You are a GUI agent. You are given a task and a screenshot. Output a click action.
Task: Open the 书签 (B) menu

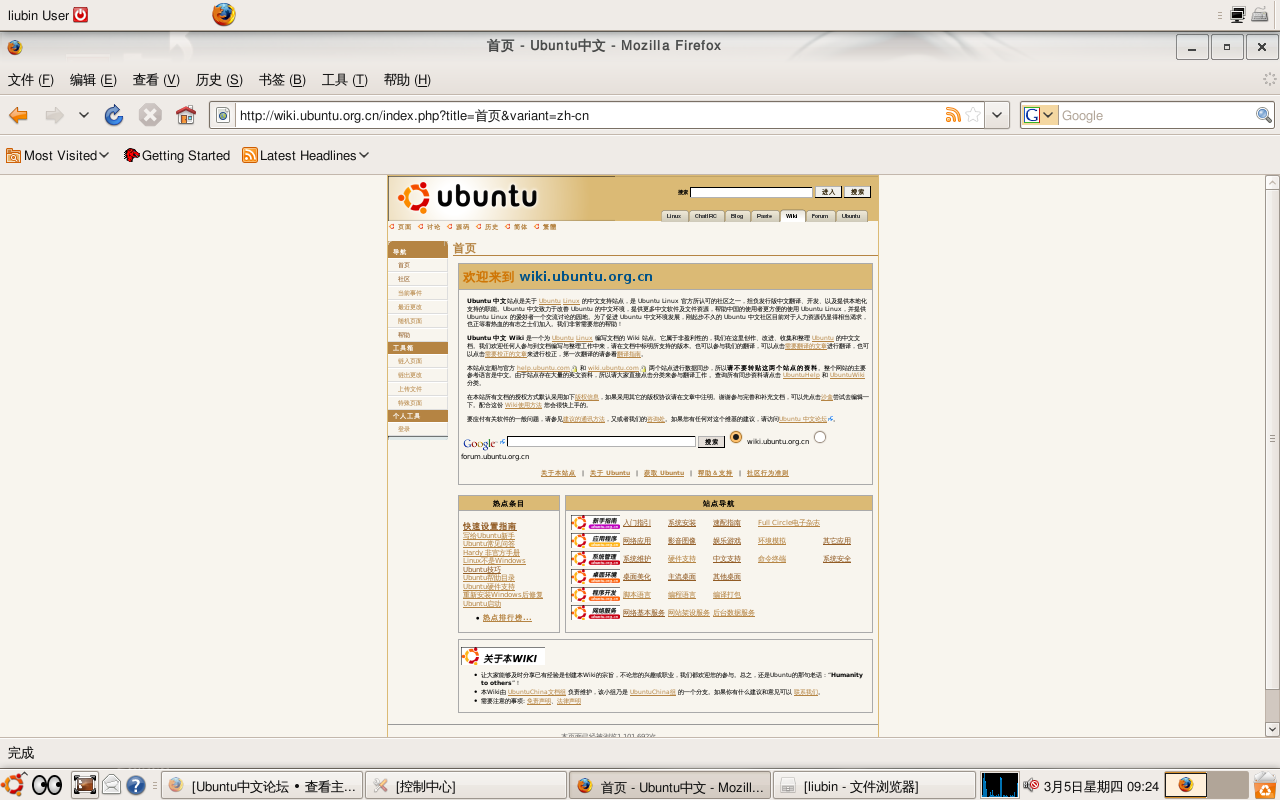click(x=282, y=80)
